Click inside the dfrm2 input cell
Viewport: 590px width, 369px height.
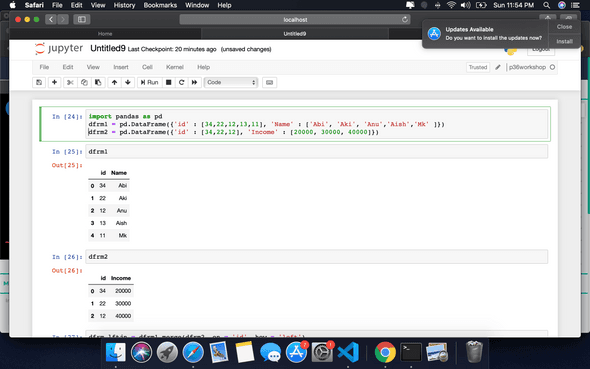[316, 257]
